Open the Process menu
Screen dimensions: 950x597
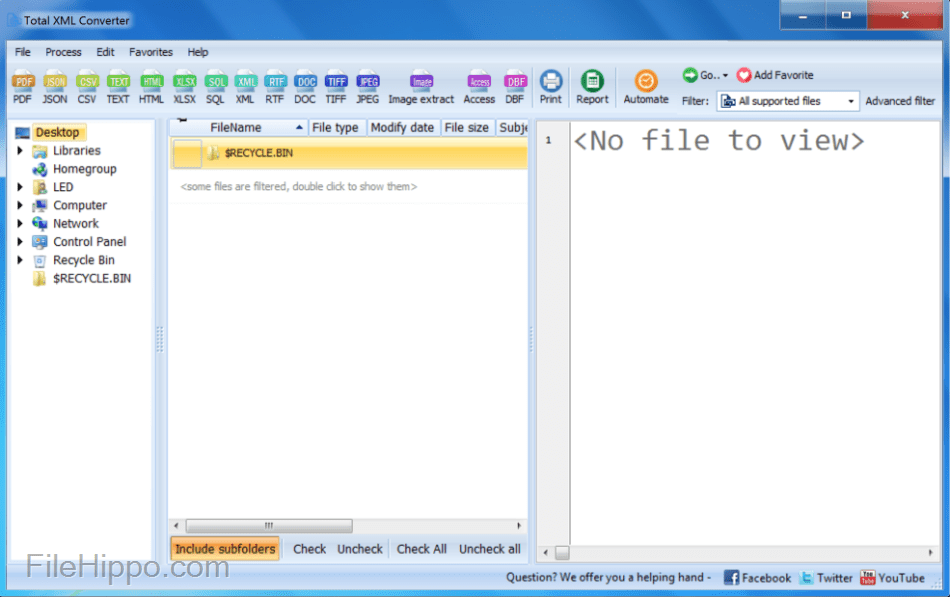pos(64,52)
